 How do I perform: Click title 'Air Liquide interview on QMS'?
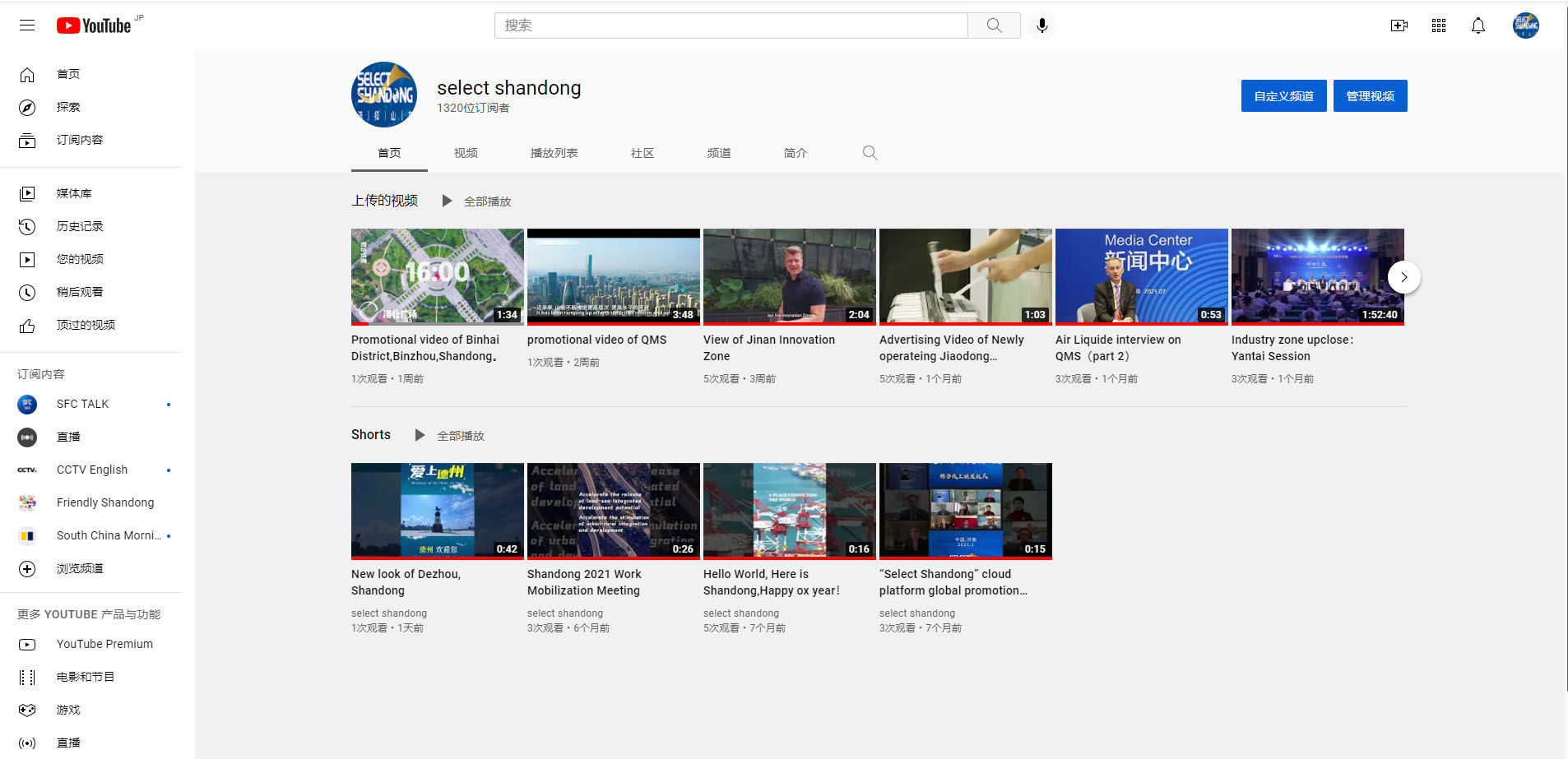[x=1118, y=348]
